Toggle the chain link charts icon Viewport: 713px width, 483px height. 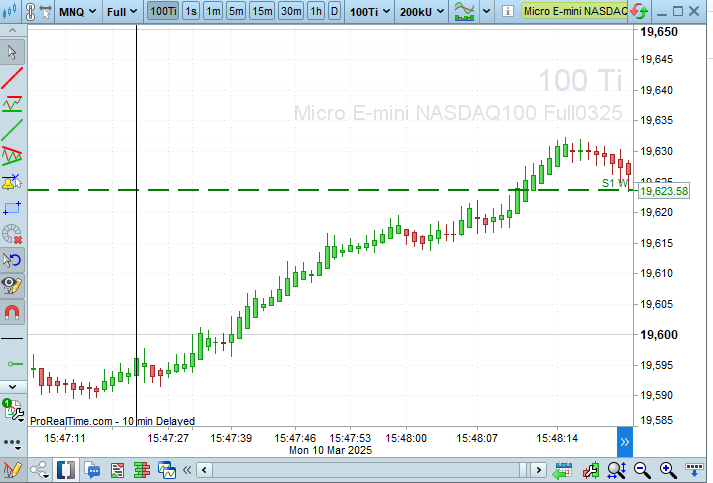click(x=30, y=11)
